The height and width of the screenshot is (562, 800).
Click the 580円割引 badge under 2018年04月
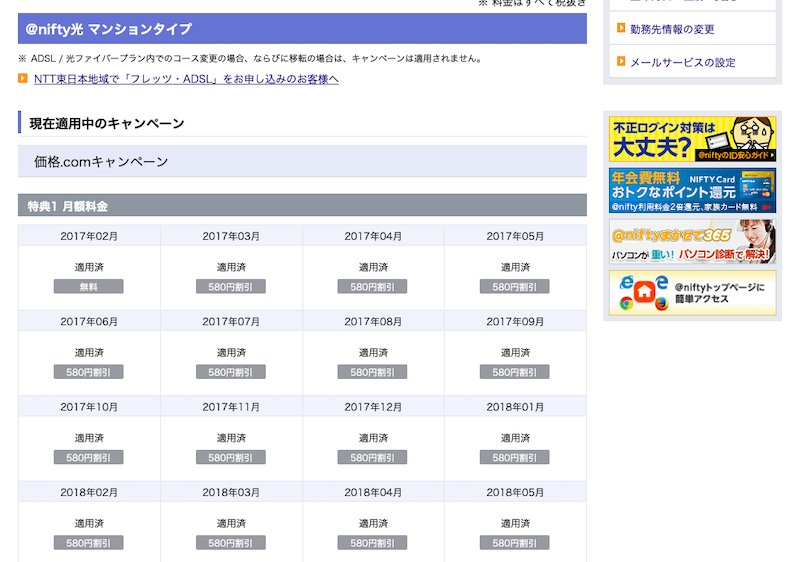pyautogui.click(x=372, y=543)
